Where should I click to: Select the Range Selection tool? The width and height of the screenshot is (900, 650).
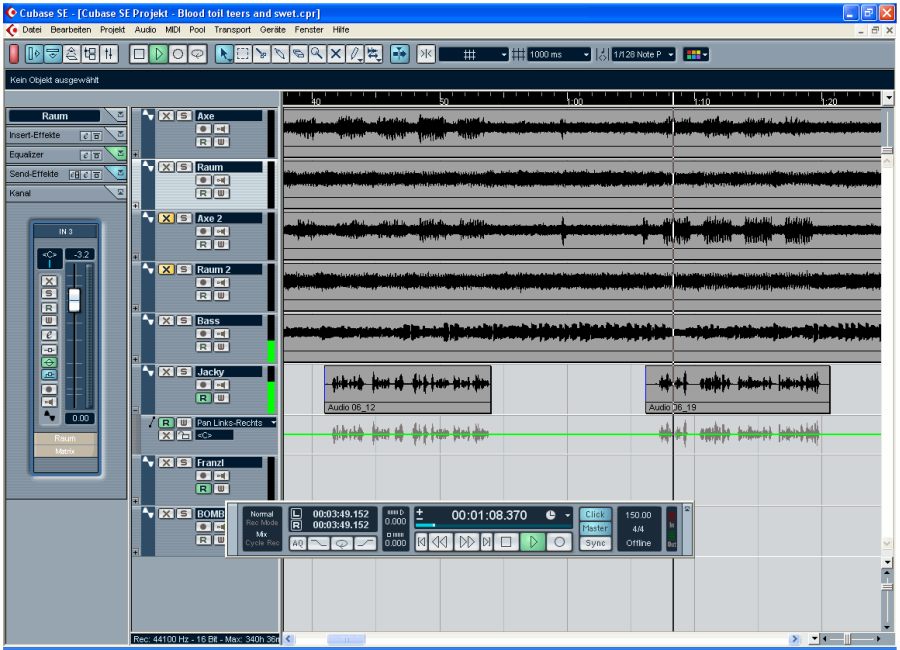click(x=243, y=54)
